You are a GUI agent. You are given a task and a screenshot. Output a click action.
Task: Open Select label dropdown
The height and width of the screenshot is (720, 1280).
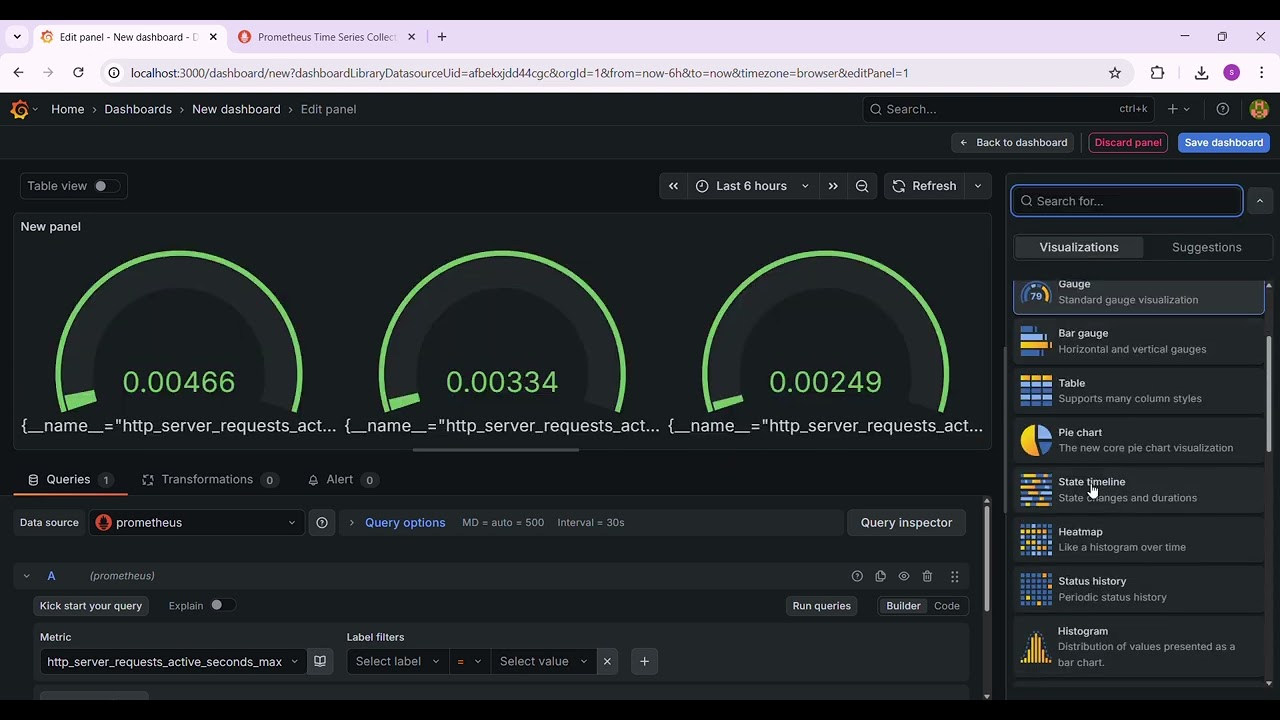coord(398,661)
